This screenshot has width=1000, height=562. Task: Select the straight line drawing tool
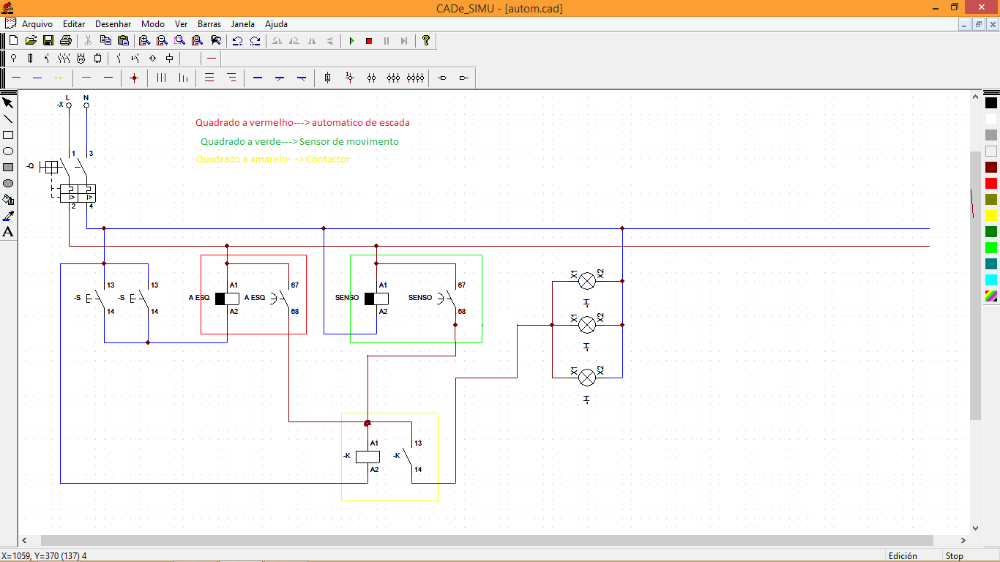point(8,119)
